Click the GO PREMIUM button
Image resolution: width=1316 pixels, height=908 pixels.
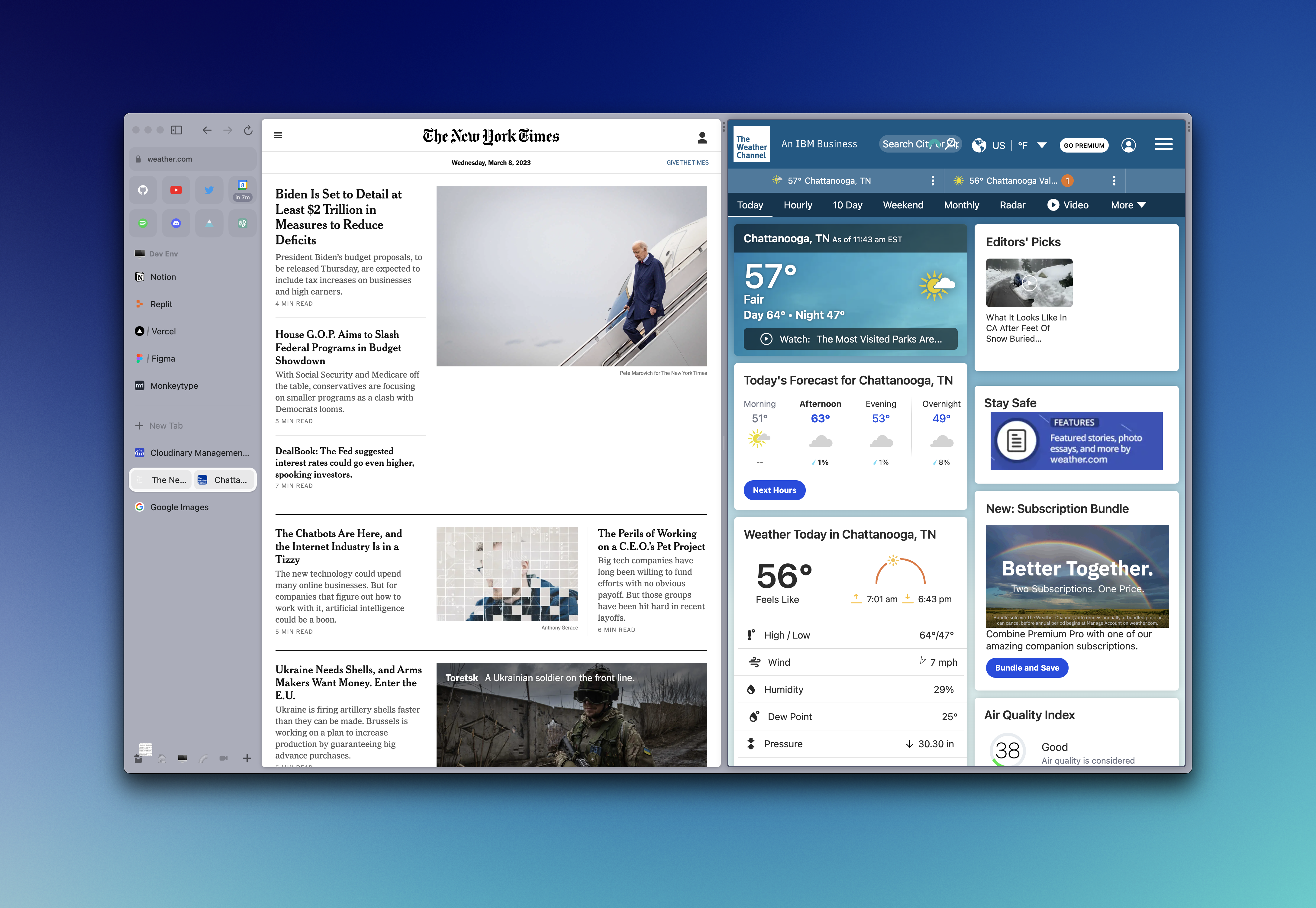click(x=1084, y=146)
